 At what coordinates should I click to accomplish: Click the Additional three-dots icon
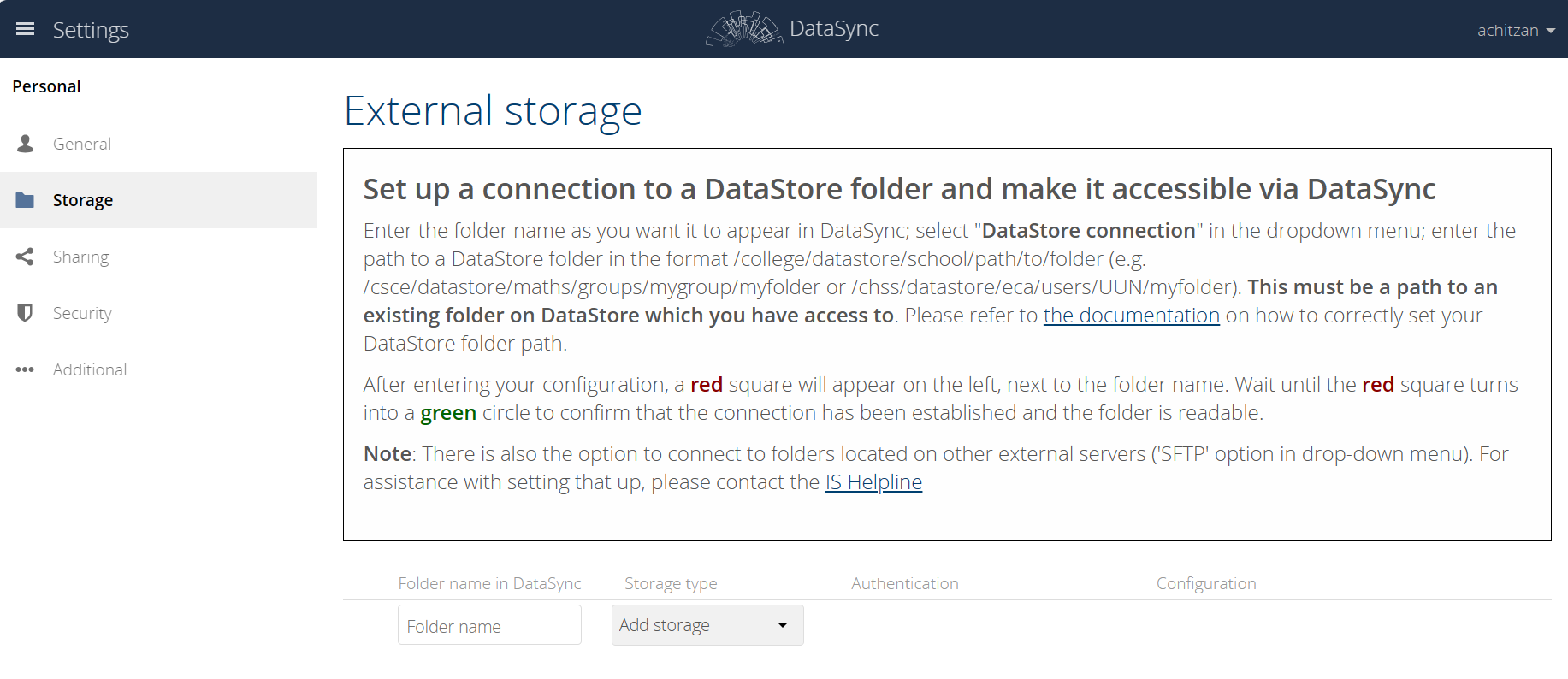coord(26,369)
